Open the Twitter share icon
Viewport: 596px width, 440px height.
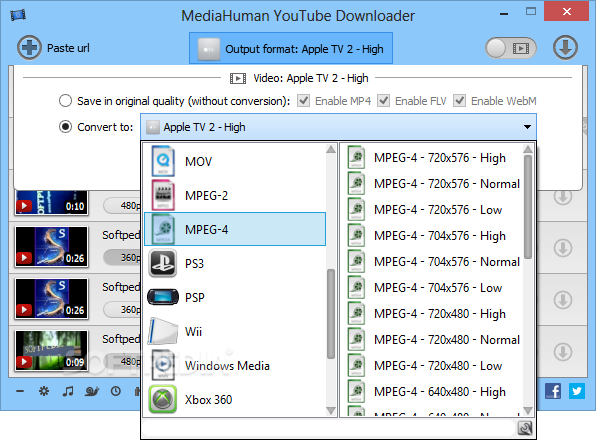tap(577, 391)
